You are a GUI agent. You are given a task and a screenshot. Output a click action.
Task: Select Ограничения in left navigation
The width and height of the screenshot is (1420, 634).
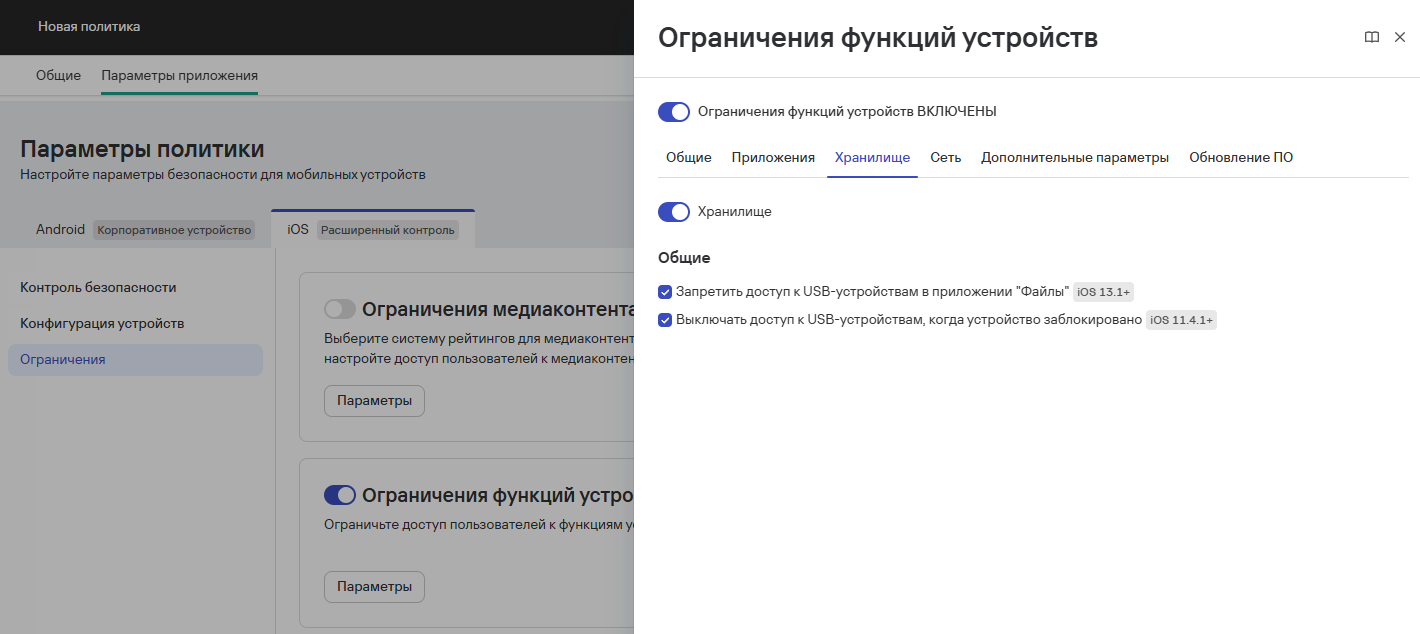click(135, 360)
